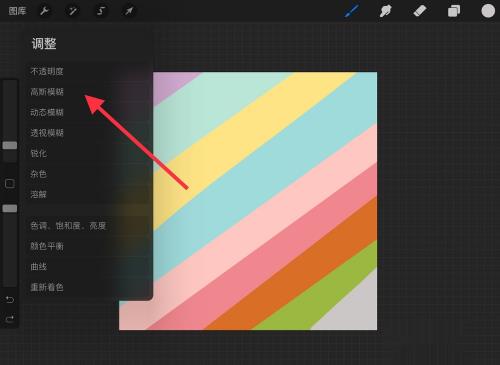Tap the undo arrow

tap(10, 300)
